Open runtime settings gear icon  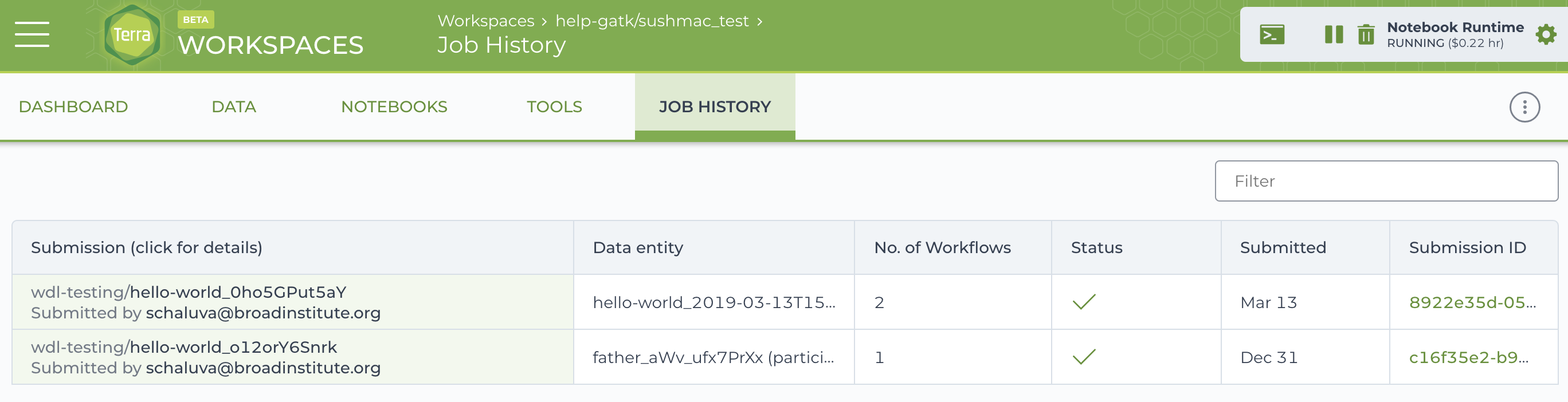pos(1545,35)
